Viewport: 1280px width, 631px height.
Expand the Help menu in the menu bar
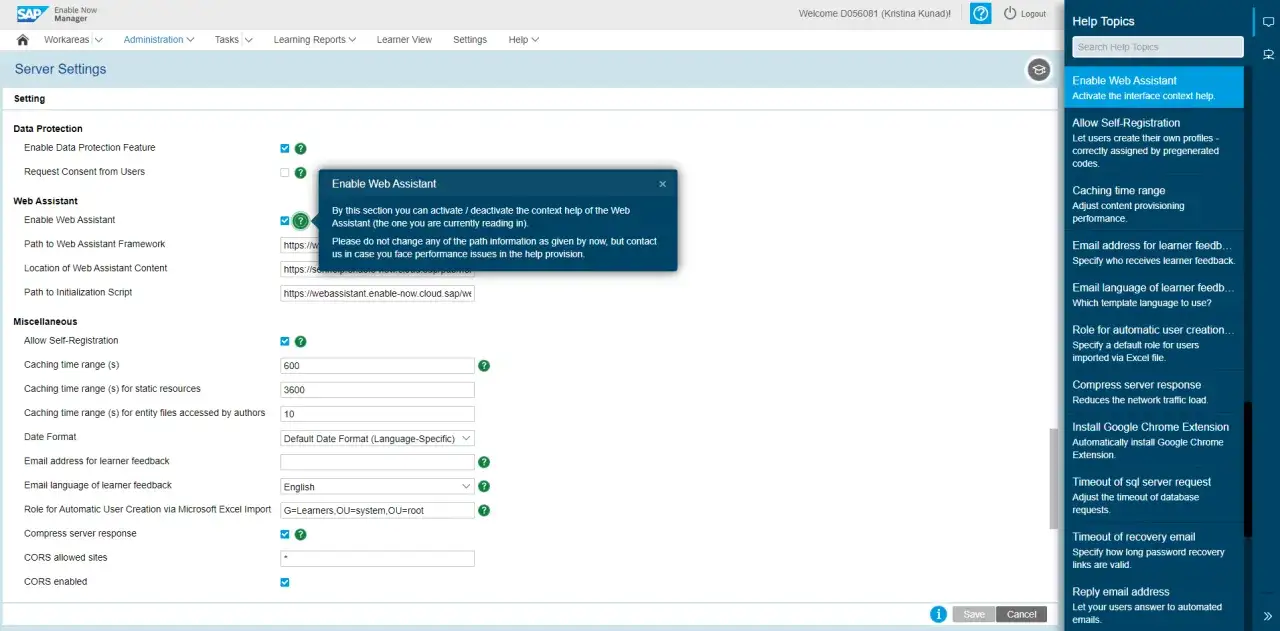coord(523,40)
